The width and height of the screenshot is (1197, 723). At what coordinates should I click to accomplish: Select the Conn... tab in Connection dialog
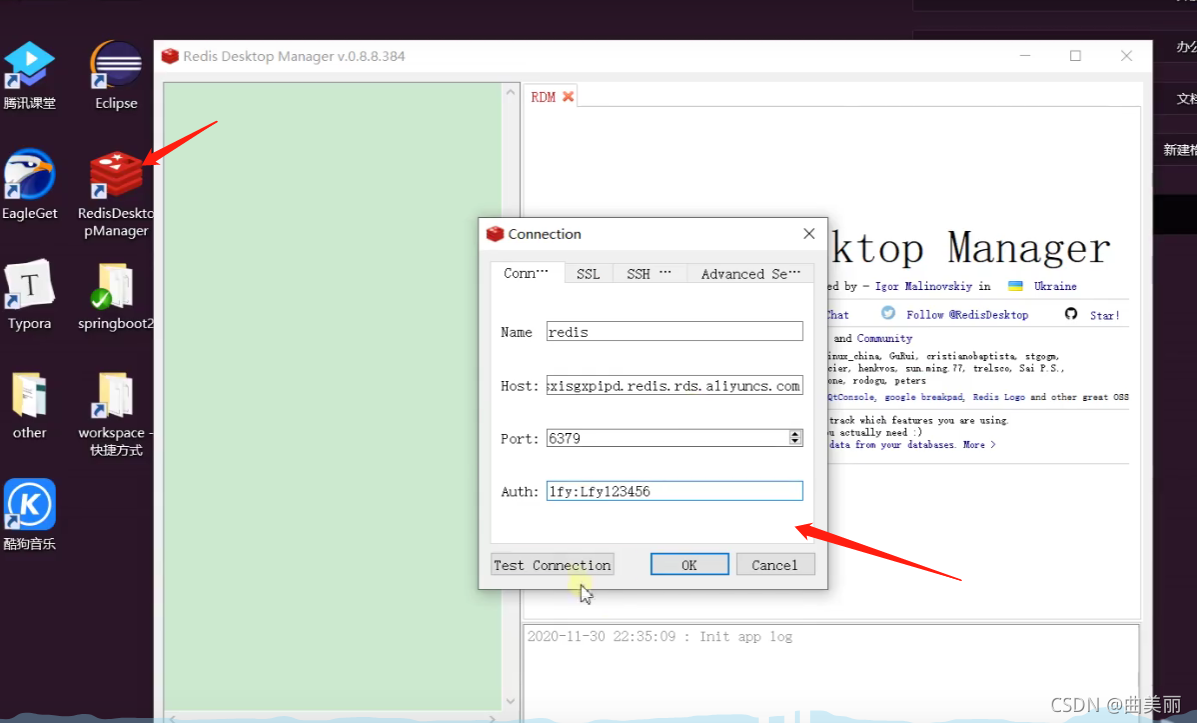click(526, 273)
